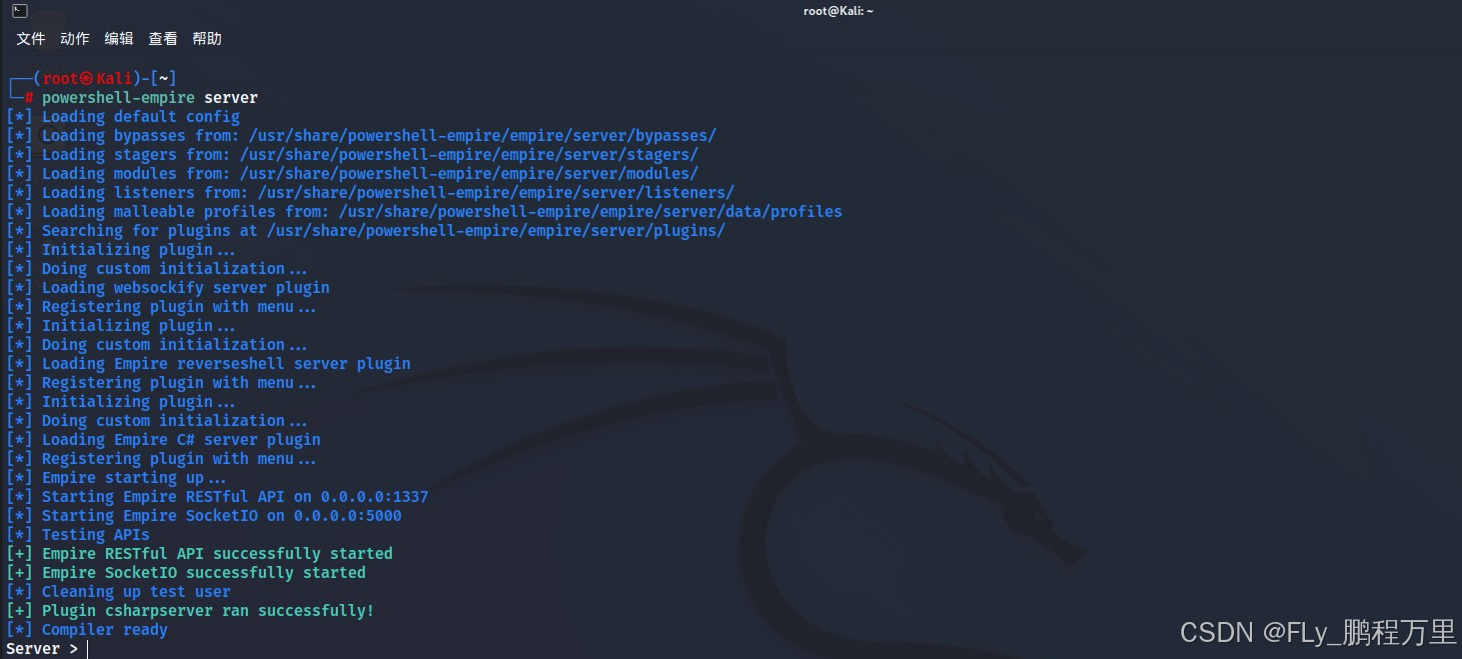Click the 'Loading stagers from:' path line

pyautogui.click(x=353, y=155)
